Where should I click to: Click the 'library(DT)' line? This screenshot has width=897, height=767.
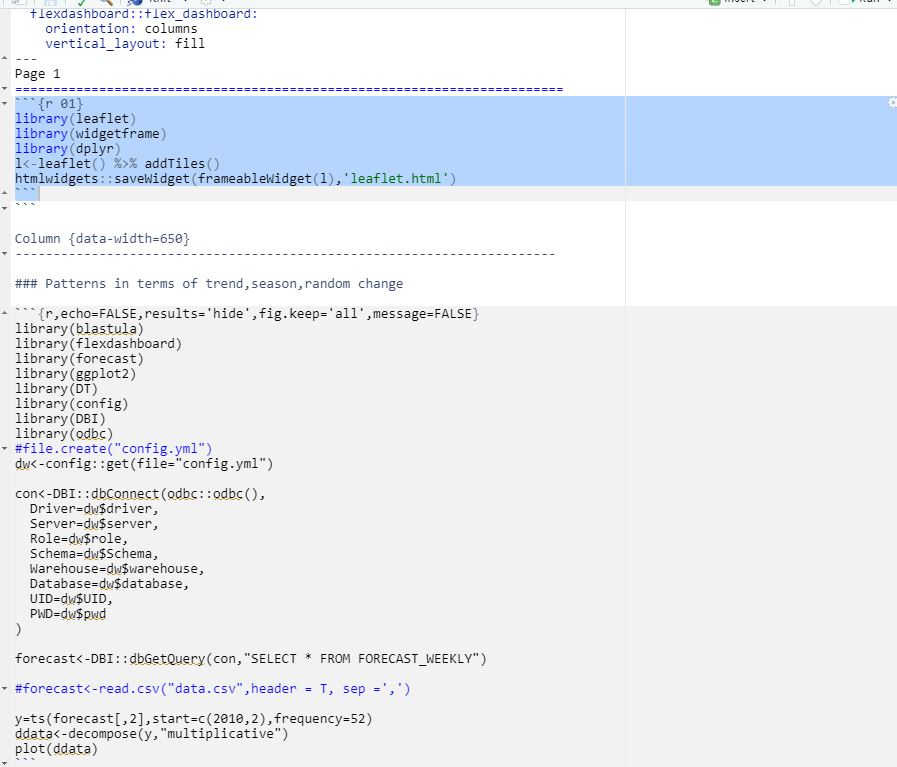(57, 388)
